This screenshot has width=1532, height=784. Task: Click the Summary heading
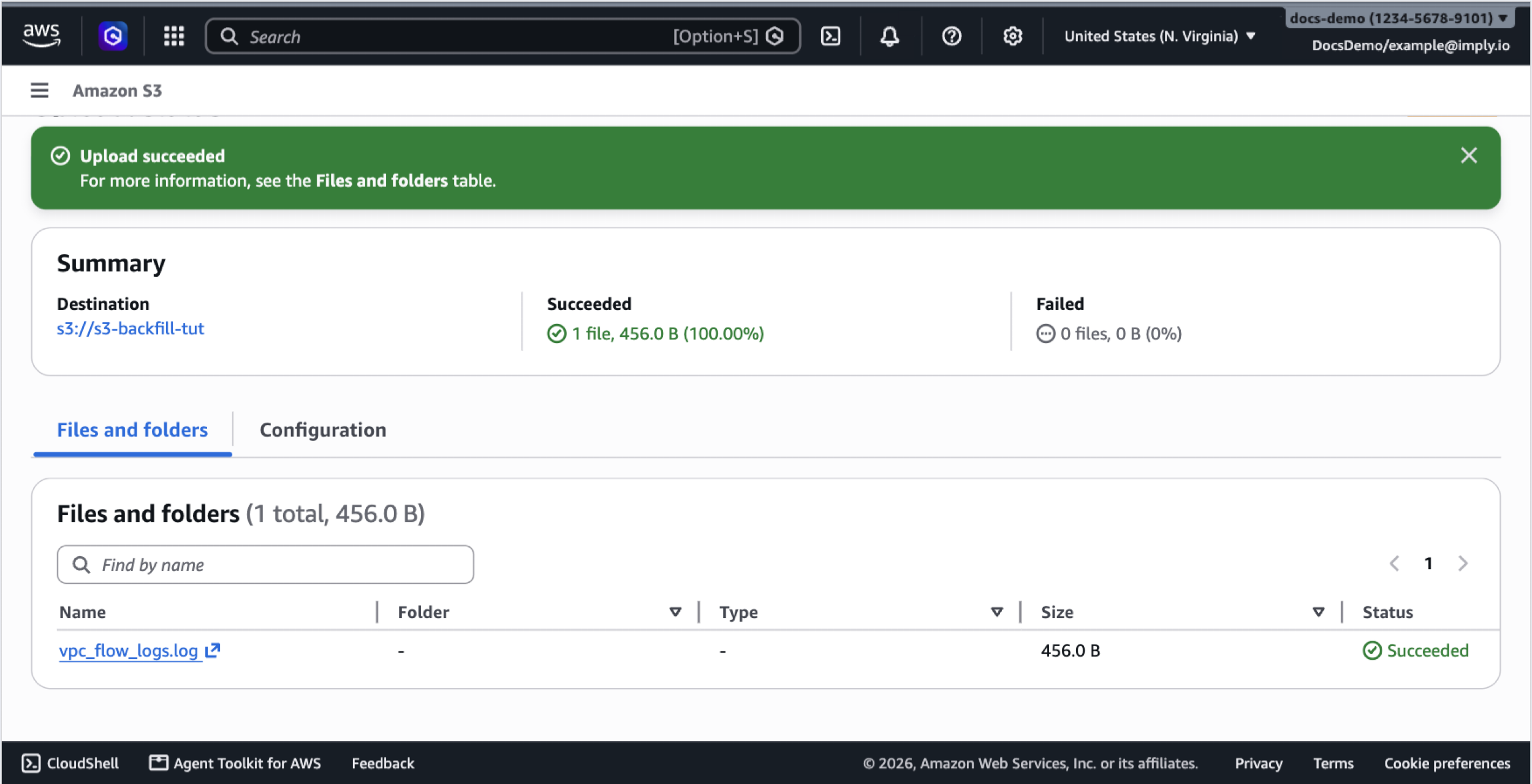111,264
